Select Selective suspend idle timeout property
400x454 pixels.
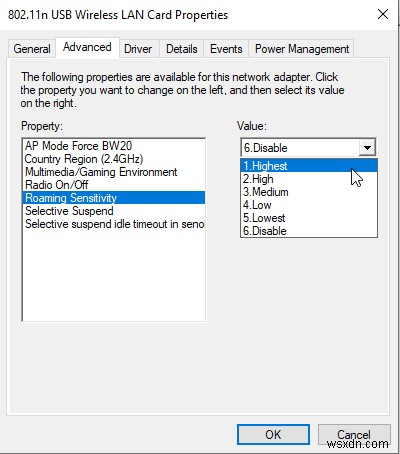coord(114,224)
